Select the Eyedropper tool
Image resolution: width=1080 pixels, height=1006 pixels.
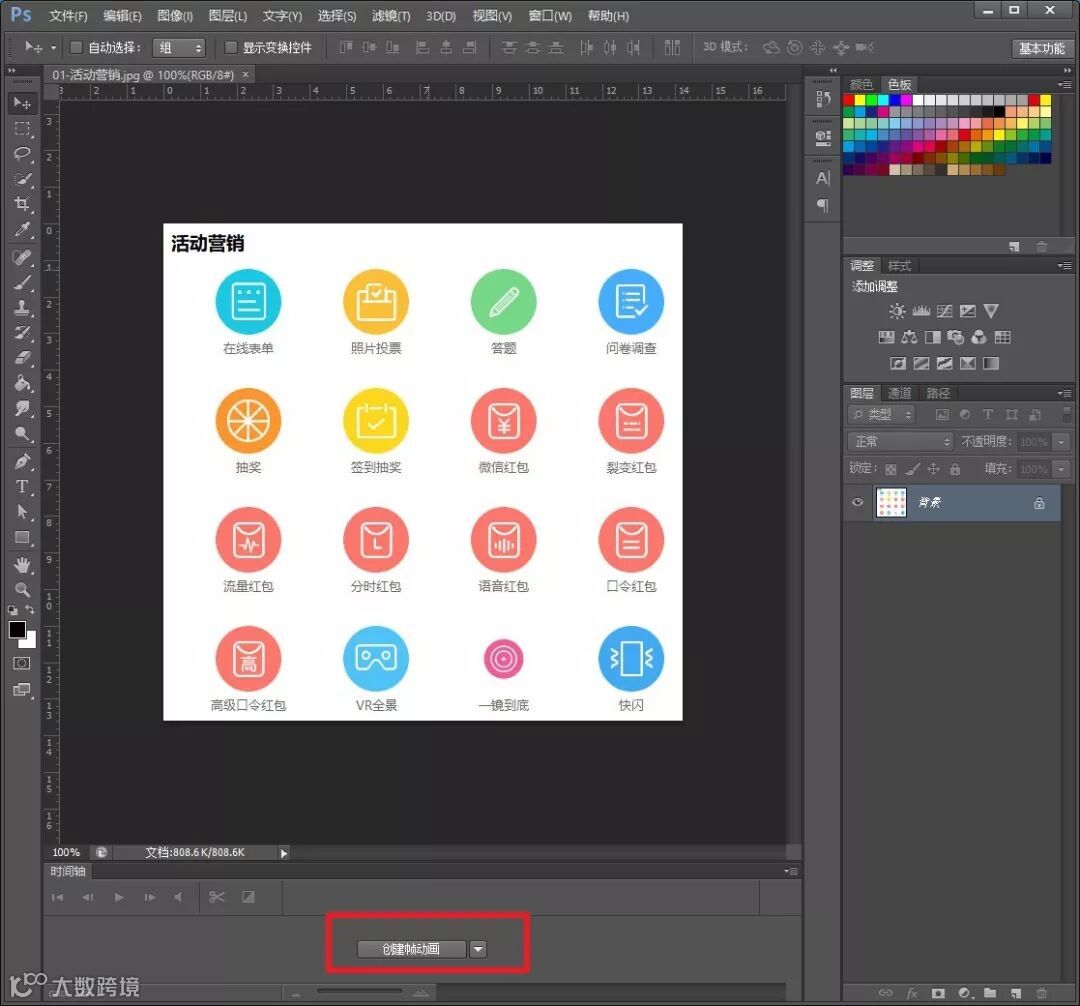(22, 229)
